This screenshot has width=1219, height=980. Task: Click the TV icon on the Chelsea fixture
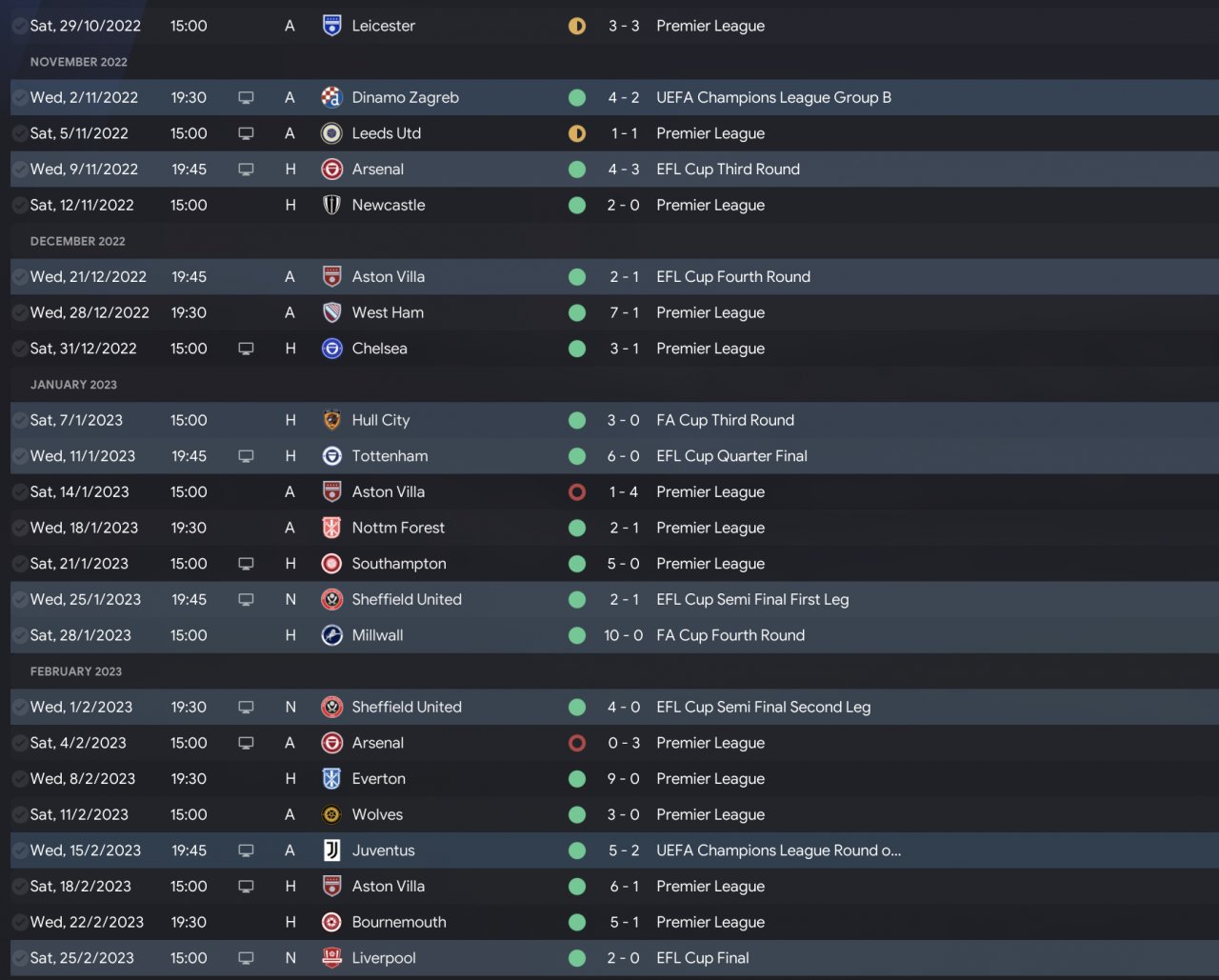click(x=246, y=349)
